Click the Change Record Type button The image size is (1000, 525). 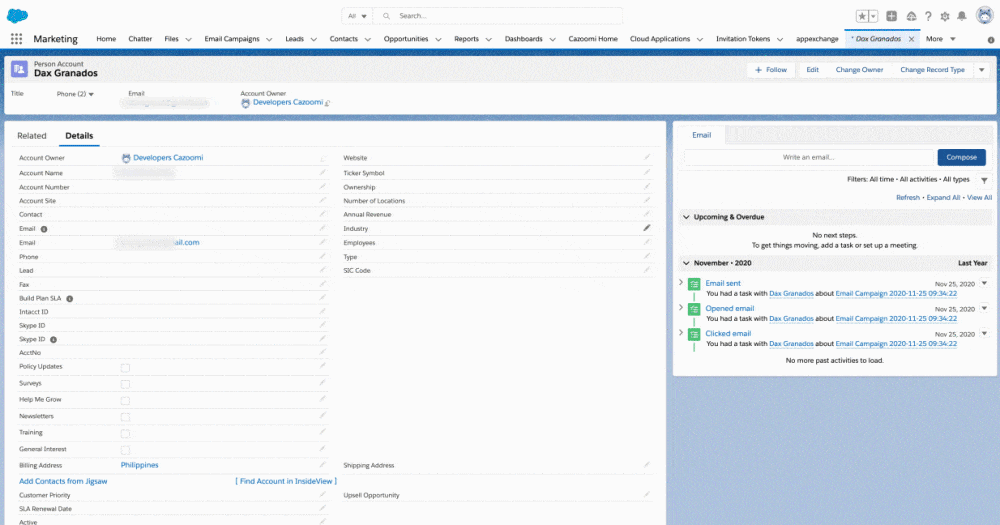[x=932, y=70]
